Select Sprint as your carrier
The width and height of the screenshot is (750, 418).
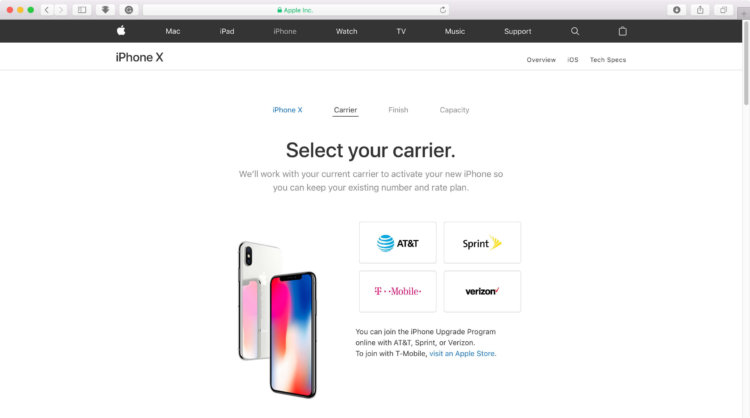click(482, 242)
